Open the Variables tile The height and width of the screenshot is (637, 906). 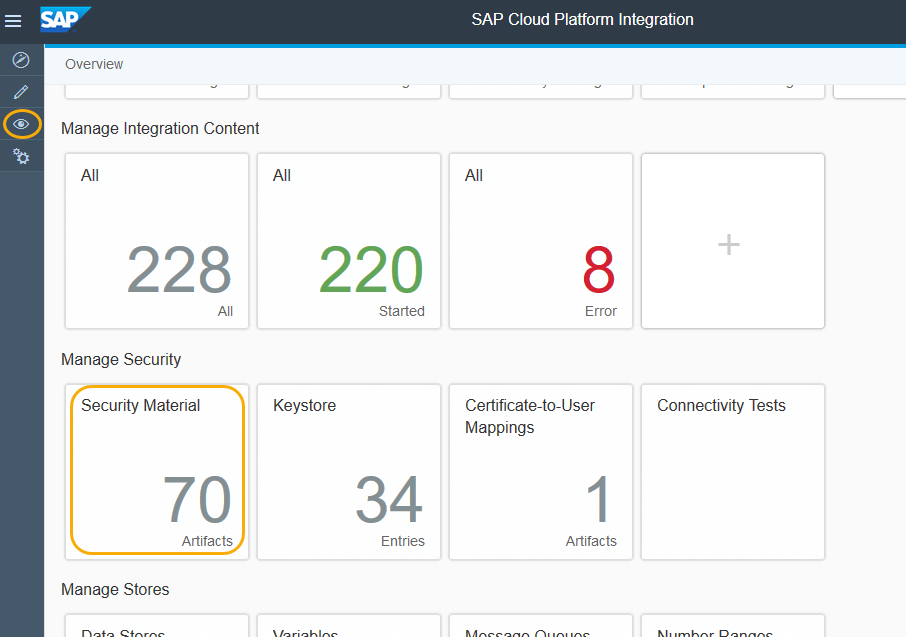(349, 626)
